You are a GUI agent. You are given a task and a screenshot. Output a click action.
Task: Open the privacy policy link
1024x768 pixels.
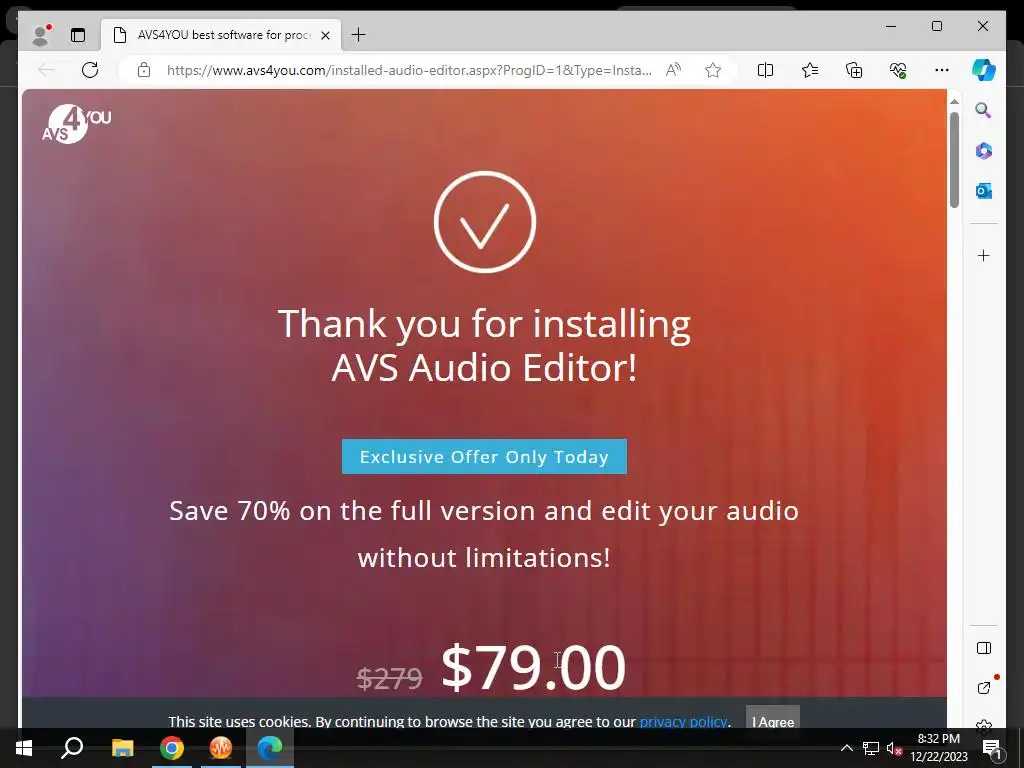tap(682, 722)
